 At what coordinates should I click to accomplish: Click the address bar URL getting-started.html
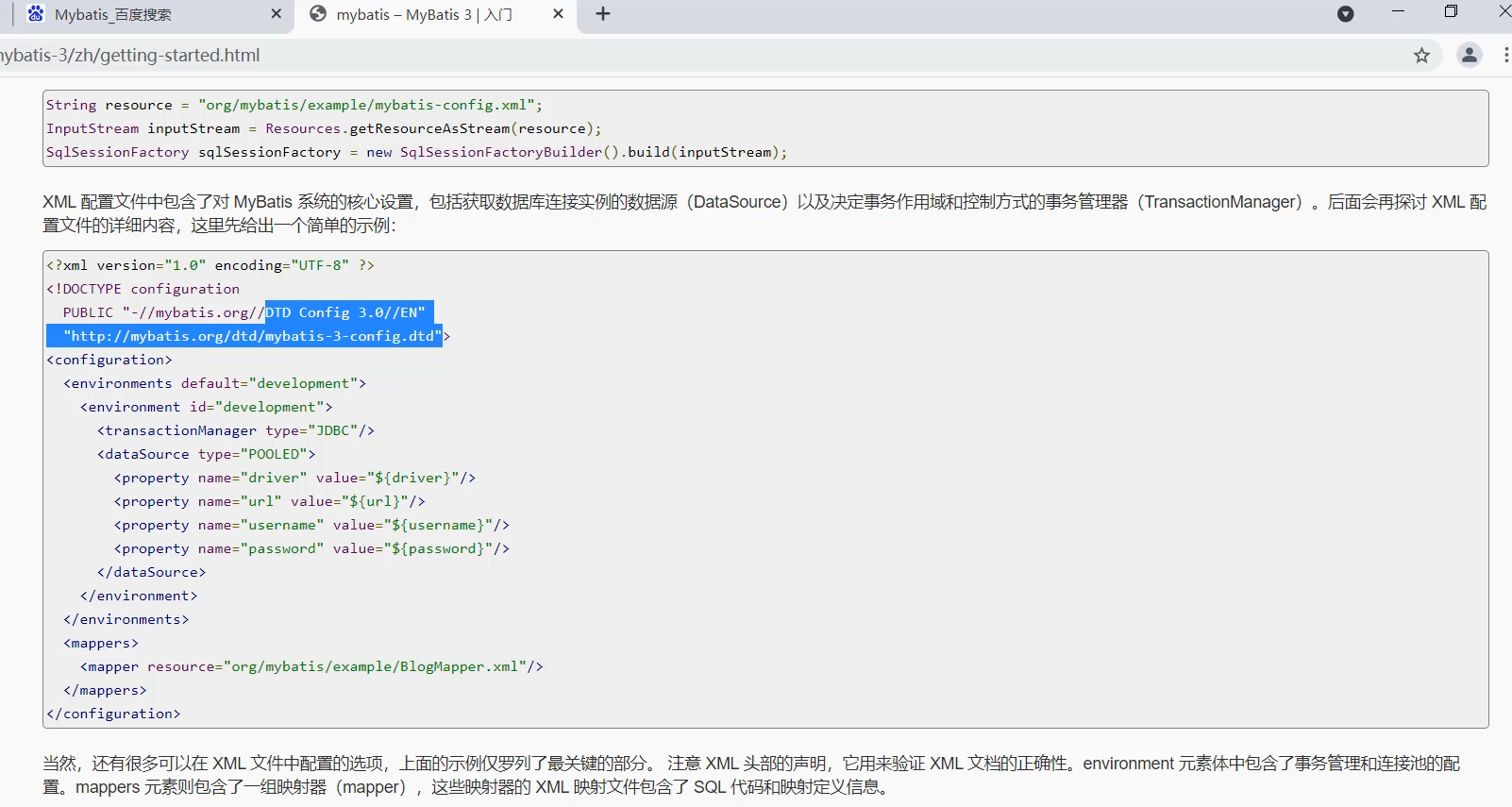[x=130, y=56]
